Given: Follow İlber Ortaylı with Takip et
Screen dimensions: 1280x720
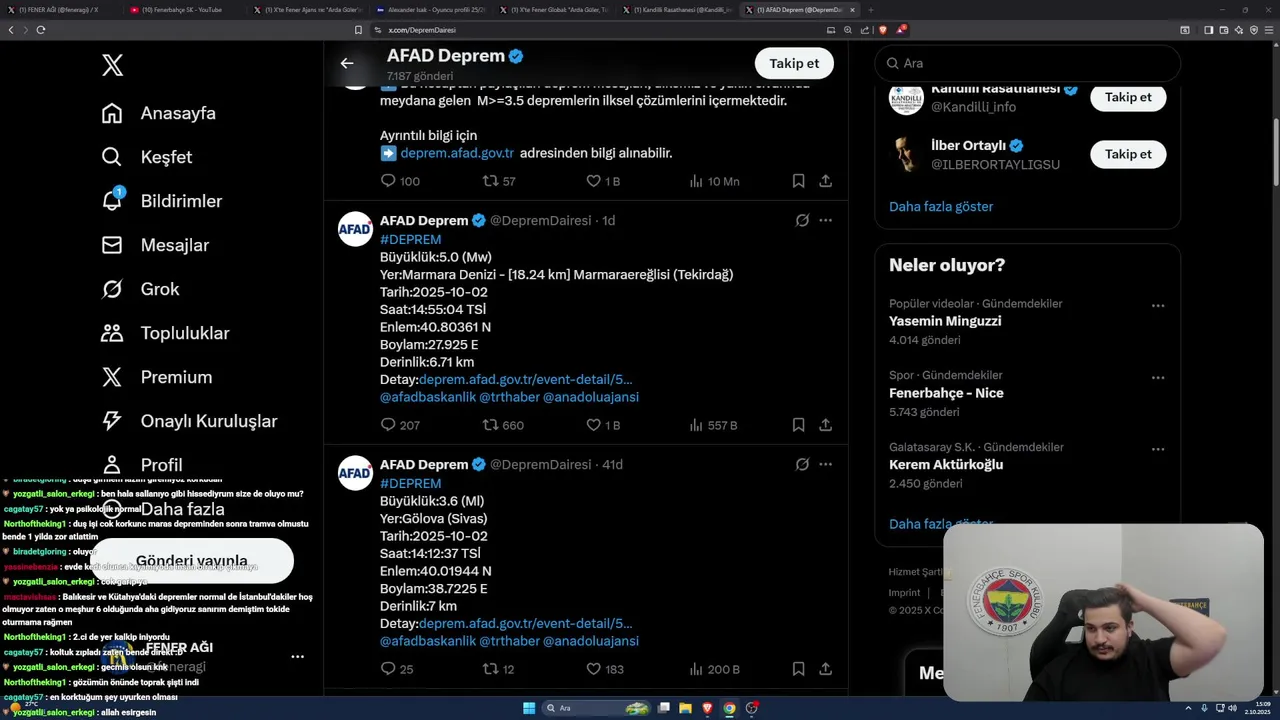Looking at the screenshot, I should point(1128,154).
